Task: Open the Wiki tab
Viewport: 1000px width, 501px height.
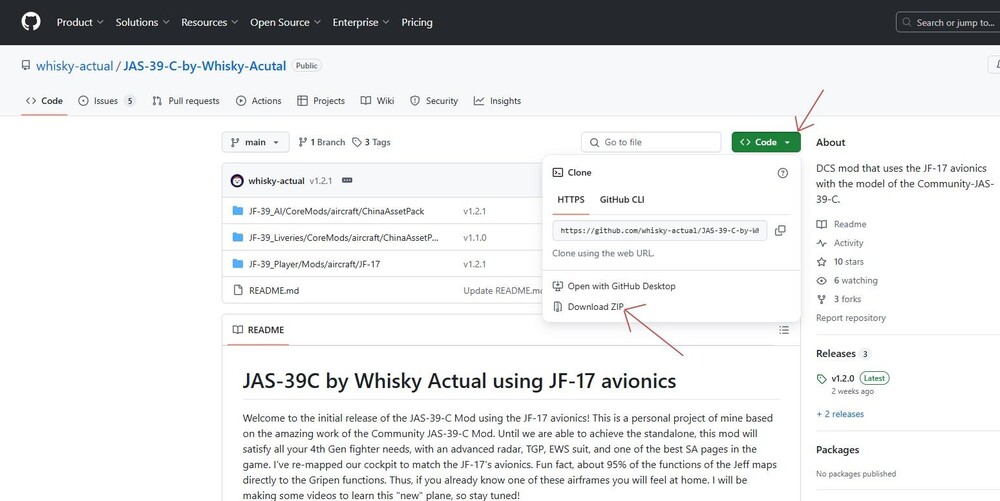Action: tap(378, 101)
